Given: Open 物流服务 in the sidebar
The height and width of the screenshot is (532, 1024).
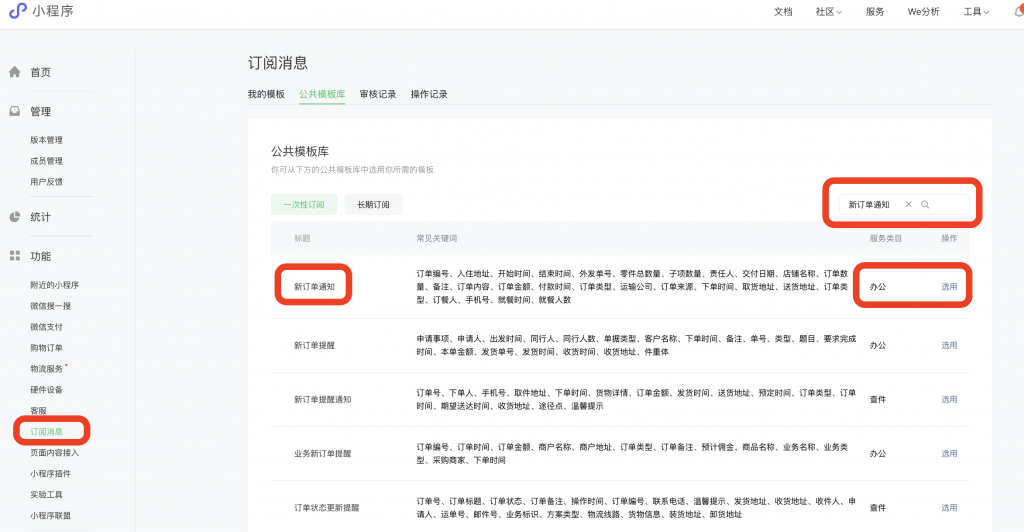Looking at the screenshot, I should coord(46,369).
